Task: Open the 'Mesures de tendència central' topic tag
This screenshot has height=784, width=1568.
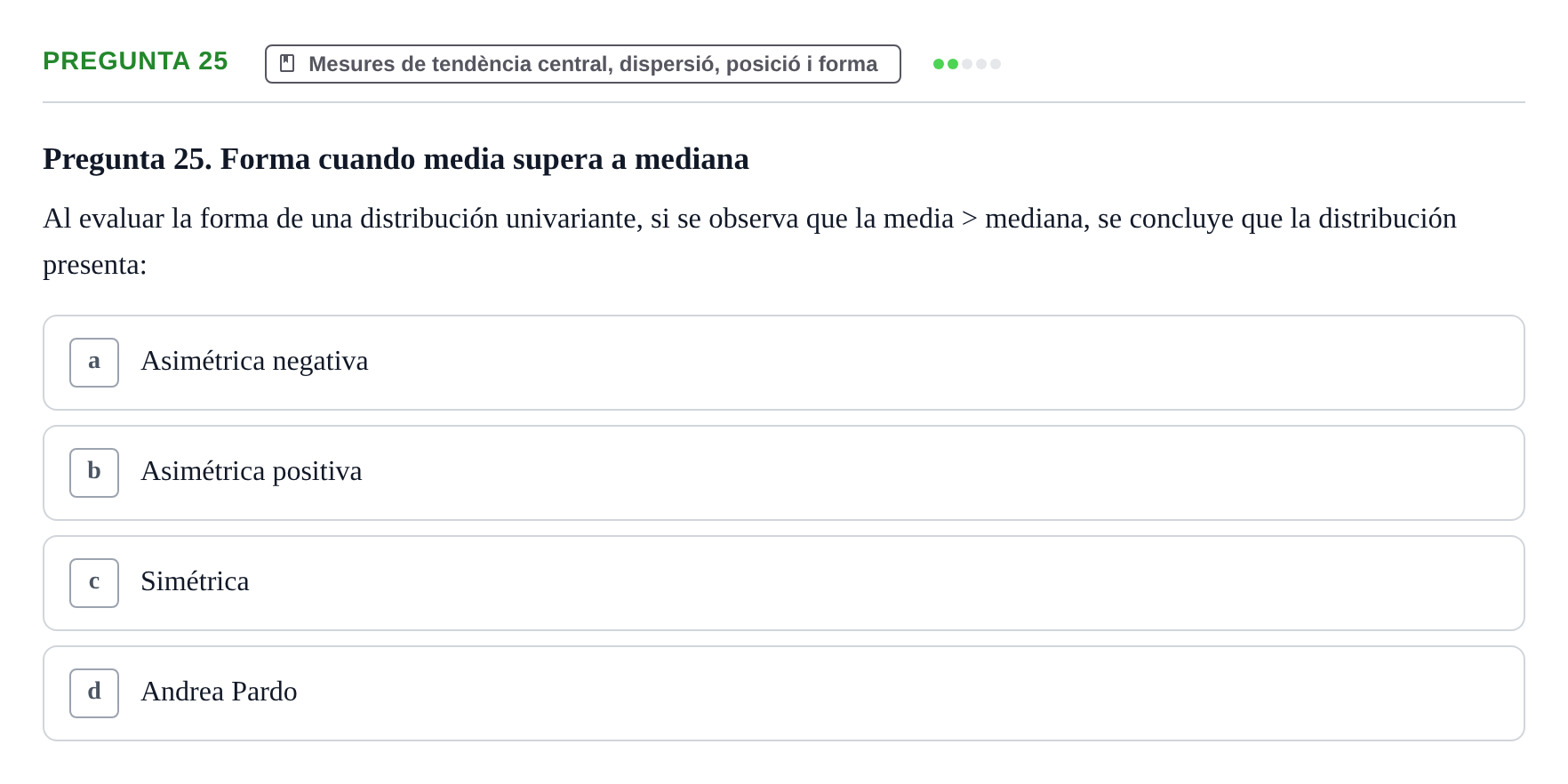Action: (x=583, y=64)
